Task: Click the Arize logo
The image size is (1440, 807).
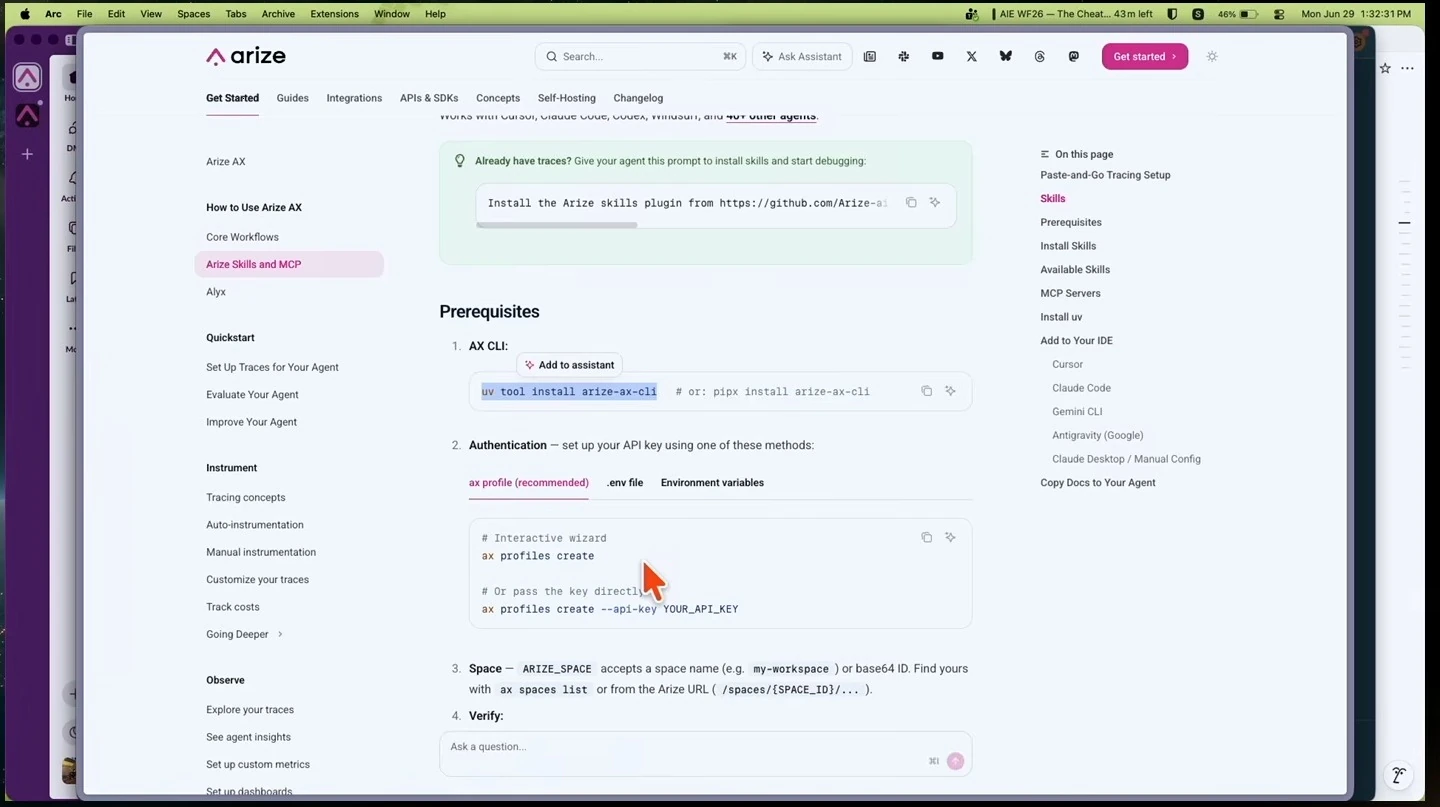Action: coord(246,56)
